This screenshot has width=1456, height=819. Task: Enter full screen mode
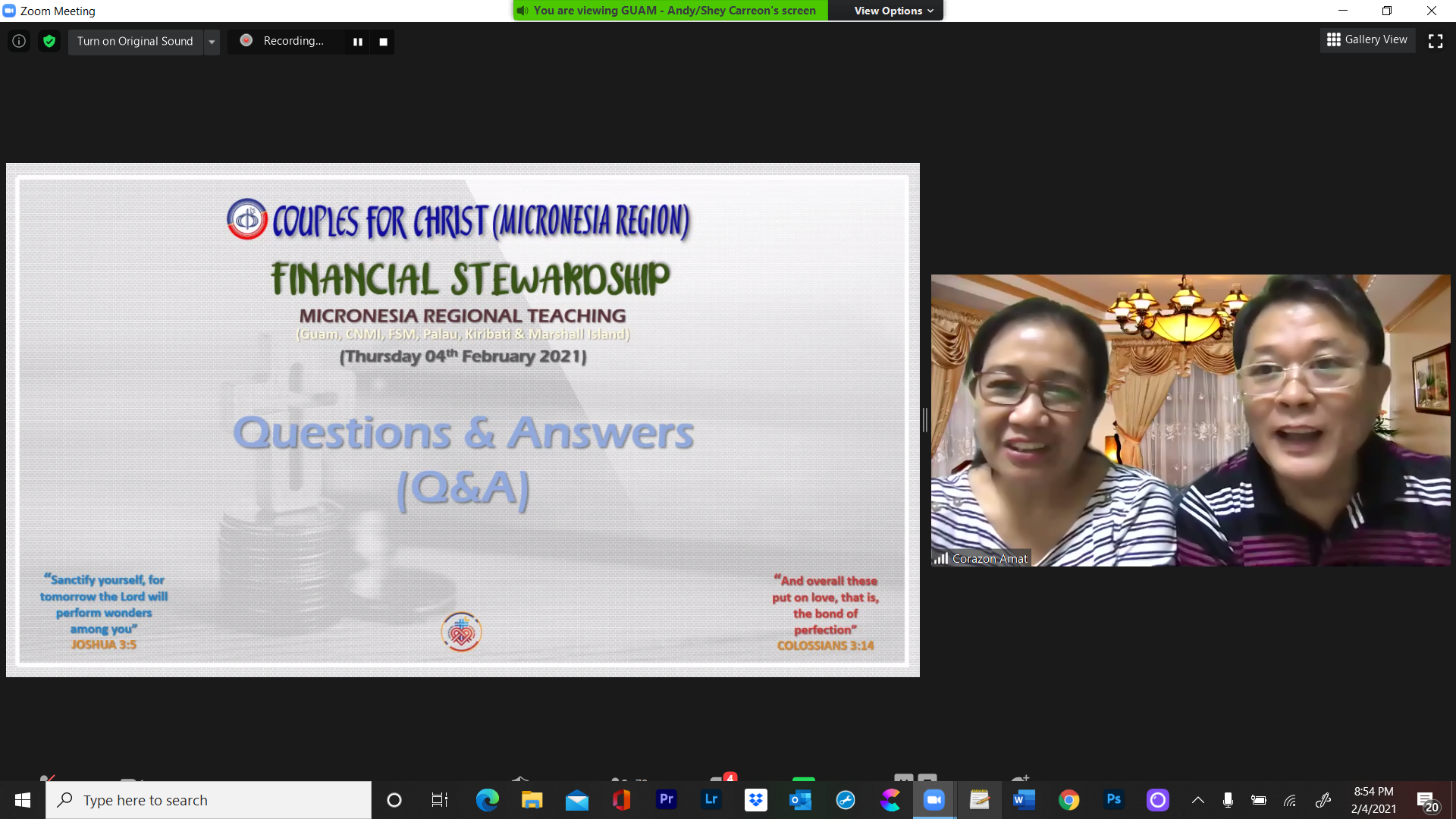click(x=1436, y=41)
